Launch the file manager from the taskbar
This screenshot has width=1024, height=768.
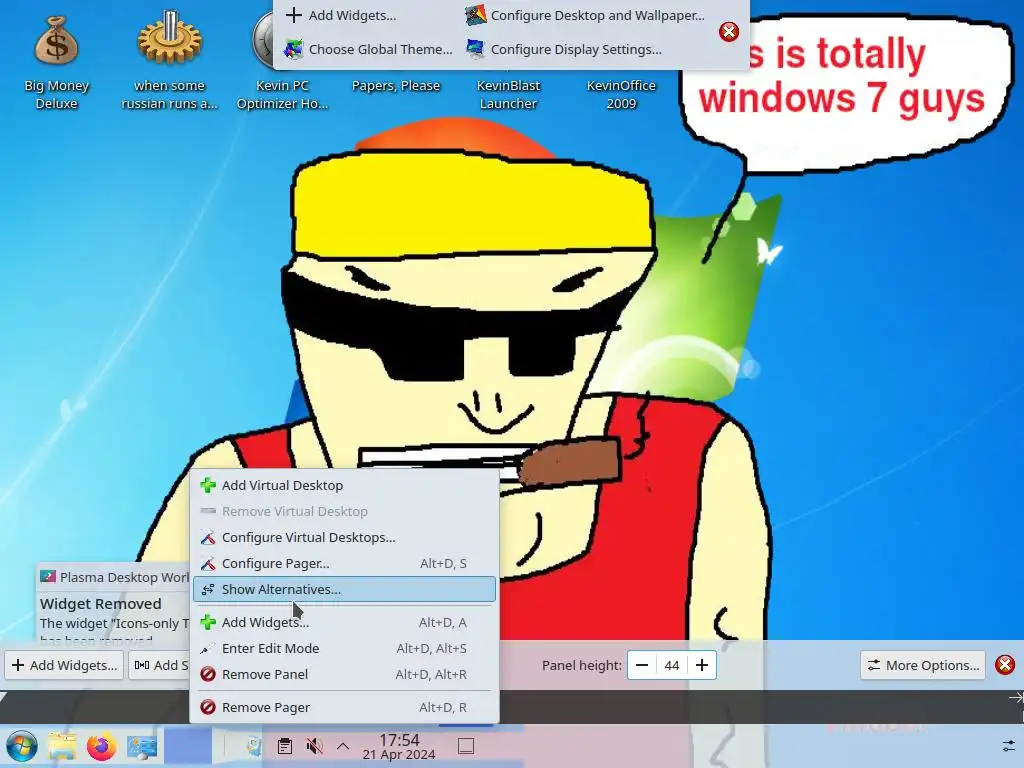point(61,746)
